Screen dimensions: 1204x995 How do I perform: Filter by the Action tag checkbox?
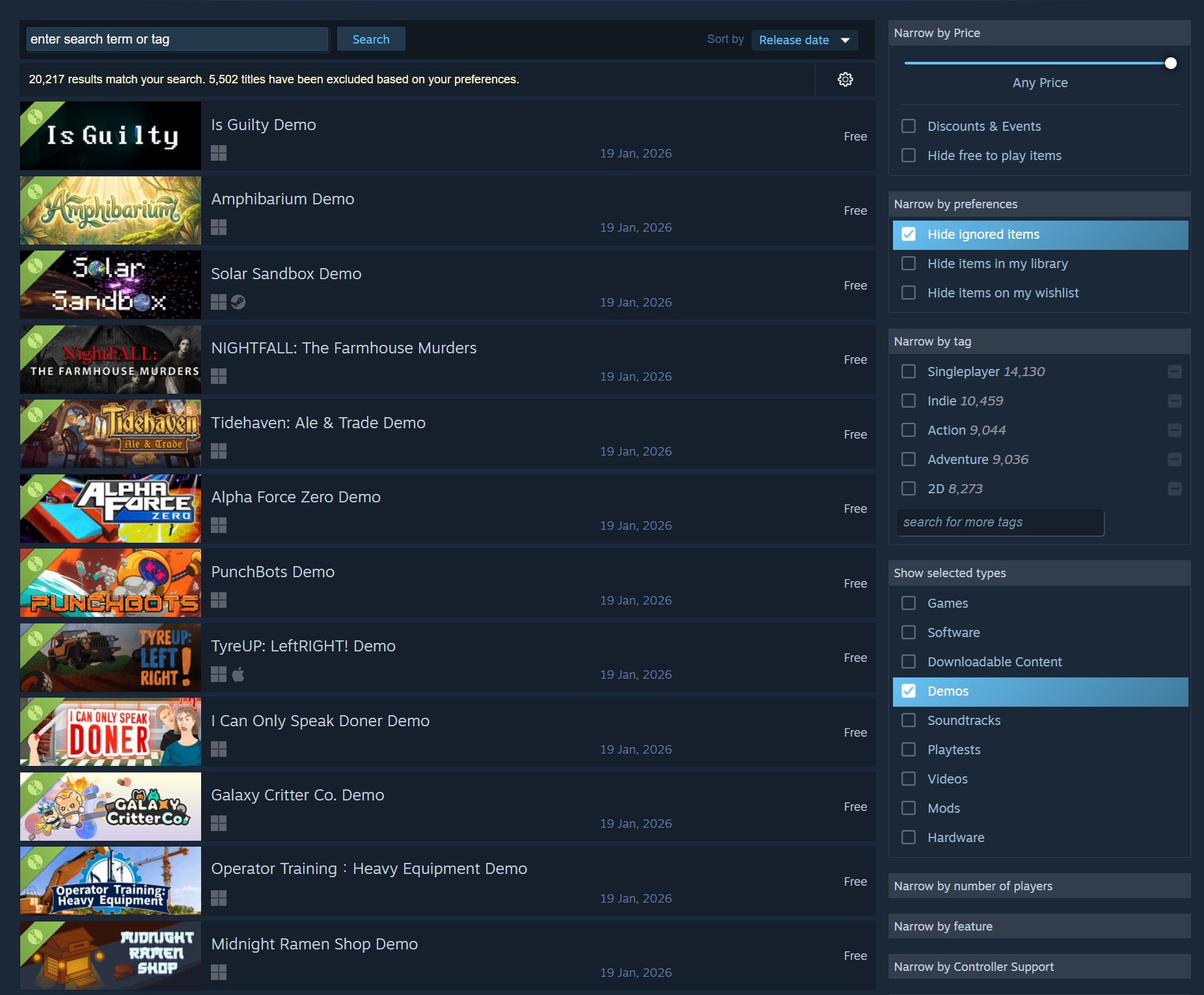point(909,430)
